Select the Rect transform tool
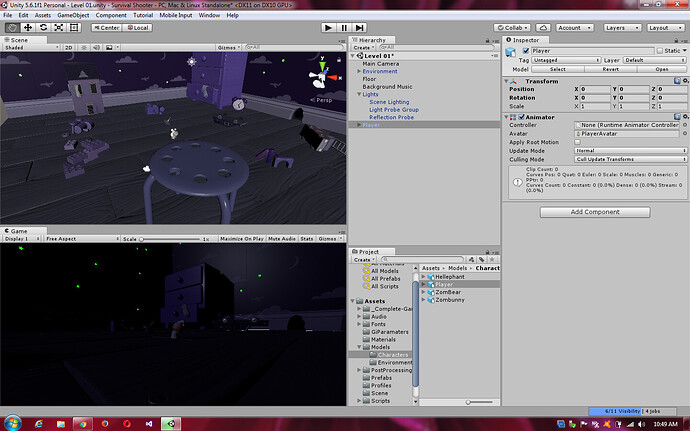Image resolution: width=690 pixels, height=431 pixels. [x=74, y=28]
